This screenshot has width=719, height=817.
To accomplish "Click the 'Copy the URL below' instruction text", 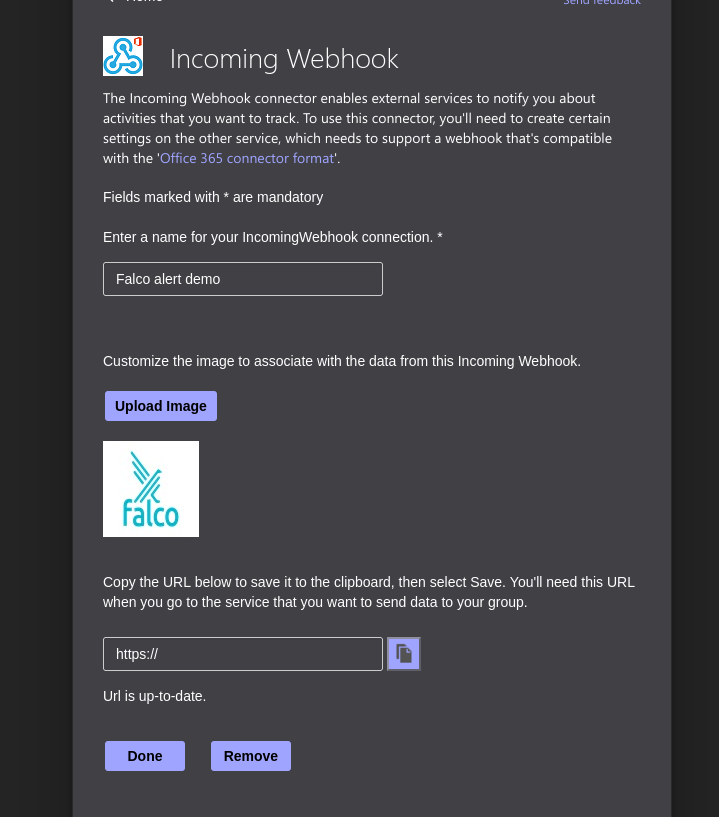I will tap(368, 592).
